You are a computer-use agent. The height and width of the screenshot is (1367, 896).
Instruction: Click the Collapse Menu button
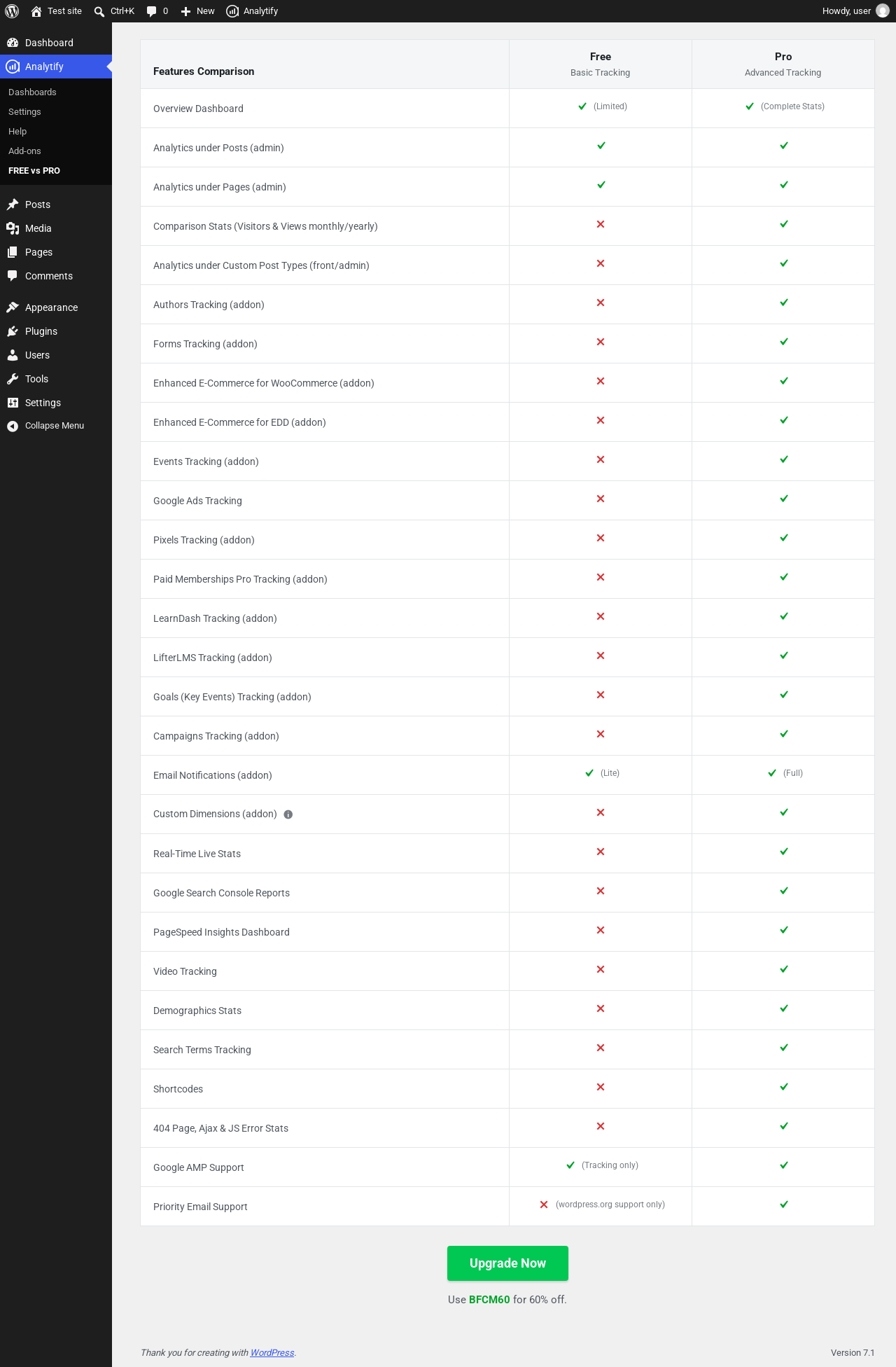[55, 426]
